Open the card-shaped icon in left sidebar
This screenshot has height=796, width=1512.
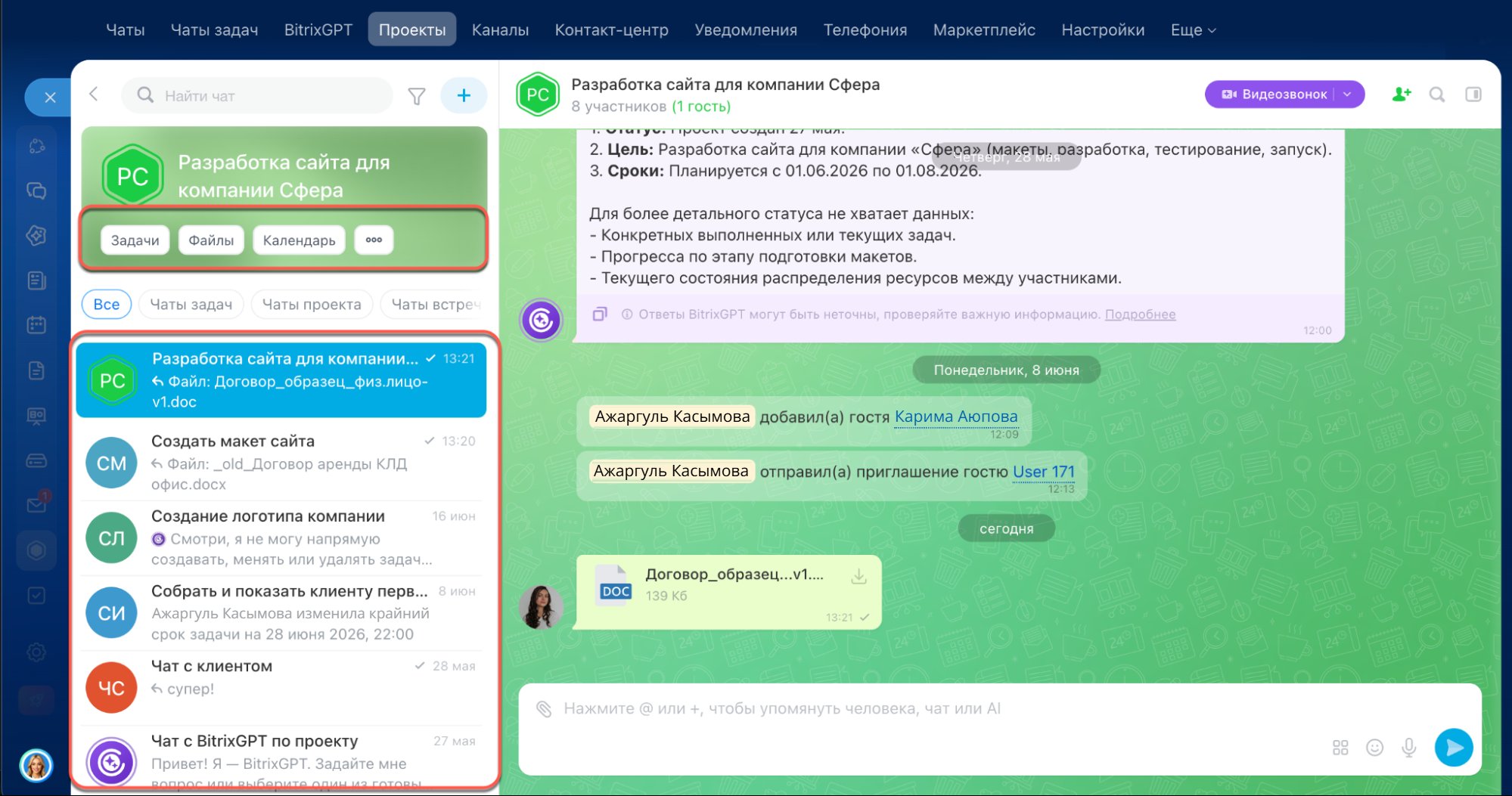point(36,460)
